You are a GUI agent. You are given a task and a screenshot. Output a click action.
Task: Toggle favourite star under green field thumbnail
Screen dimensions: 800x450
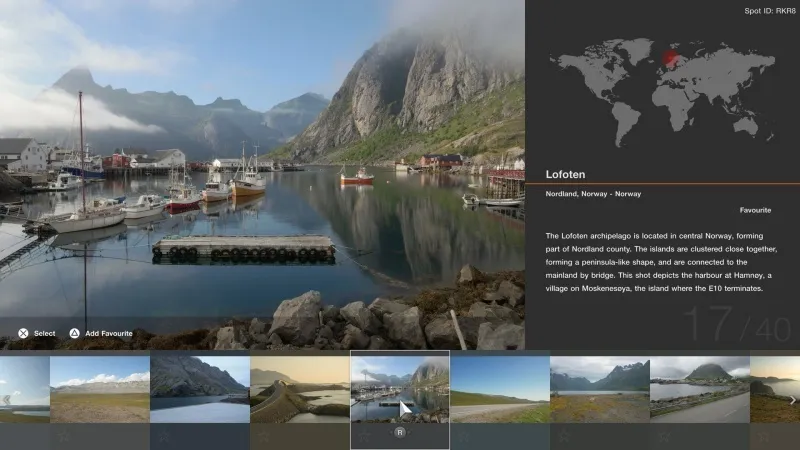(x=463, y=435)
